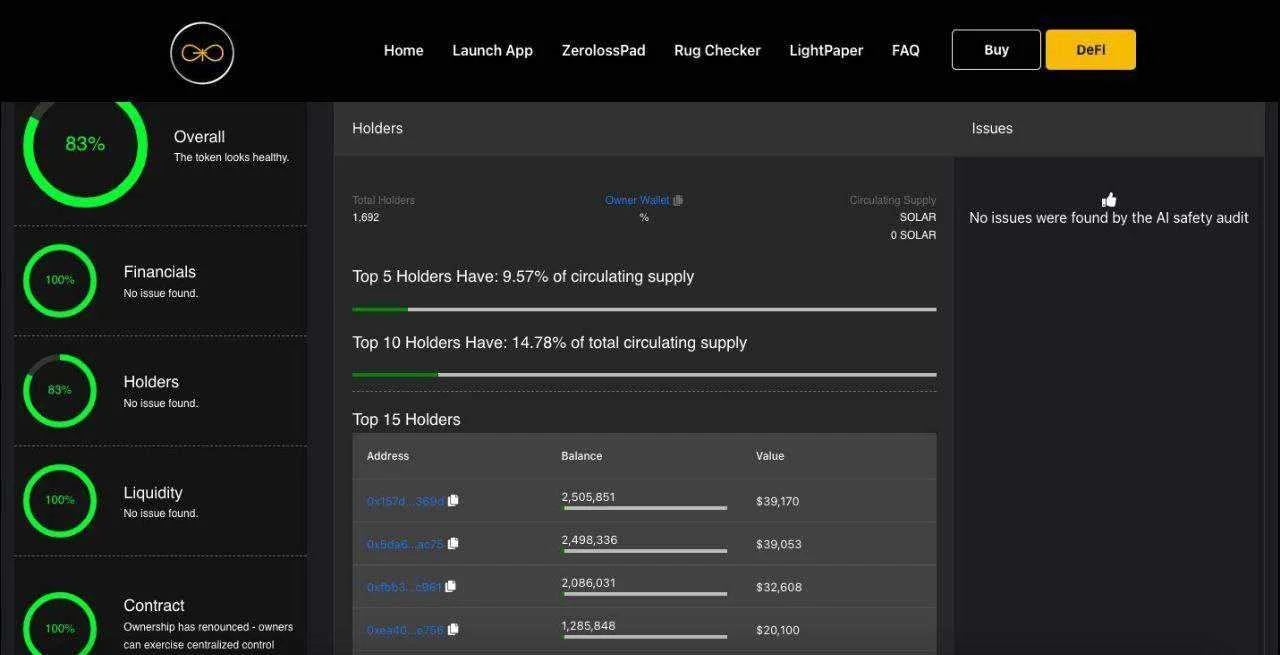The width and height of the screenshot is (1280, 655).
Task: Click 'Top 10 Holders Have: 14.78%' text
Action: 549,343
